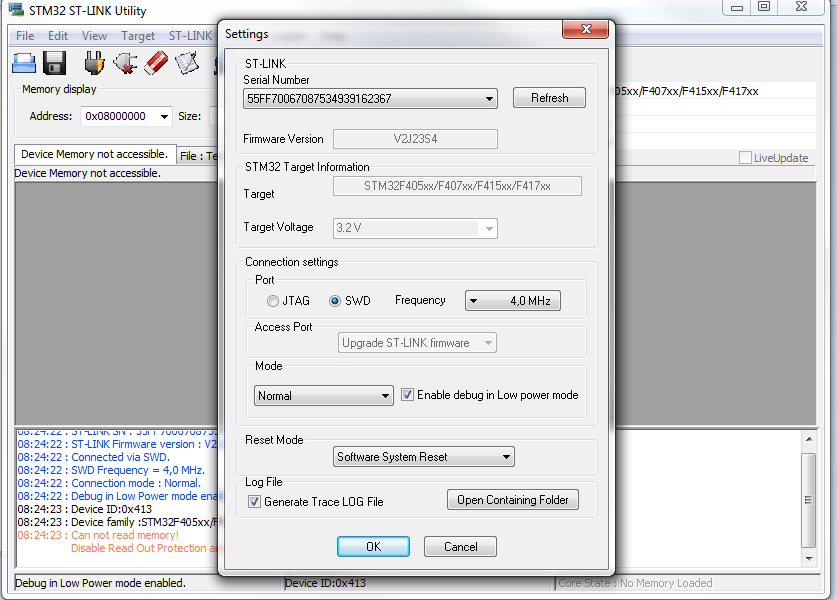The height and width of the screenshot is (600, 837).
Task: Click status bar text 'Debug in Low Power mode enabled.'
Action: click(100, 583)
